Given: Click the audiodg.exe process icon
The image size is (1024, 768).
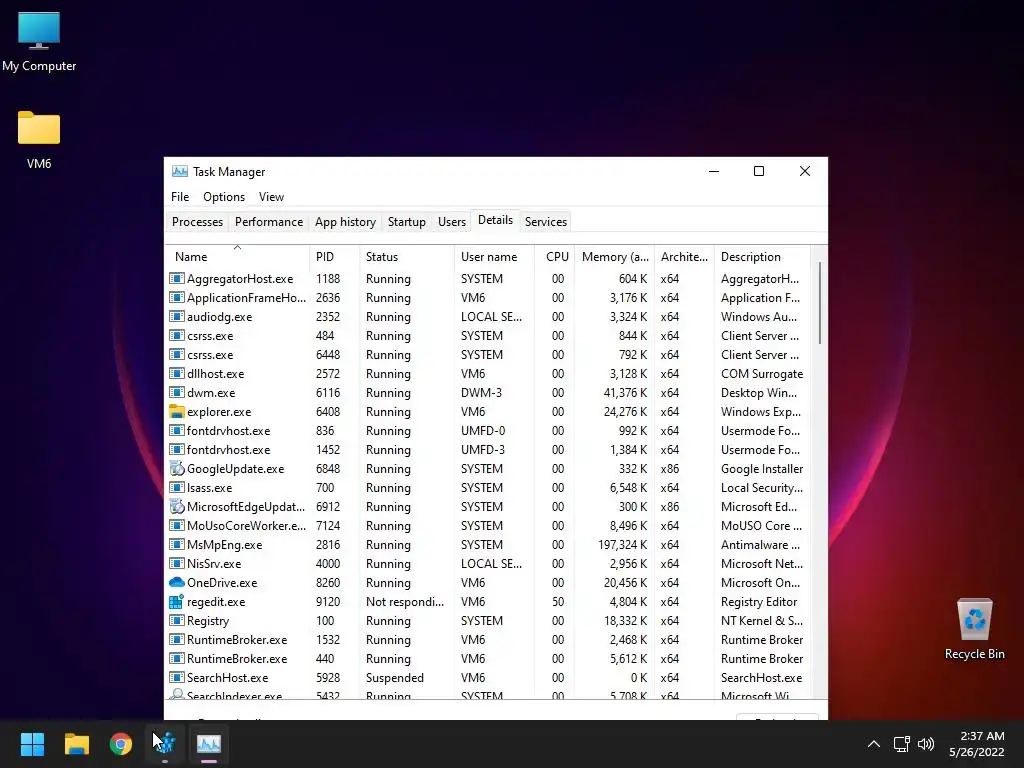Looking at the screenshot, I should (x=176, y=316).
